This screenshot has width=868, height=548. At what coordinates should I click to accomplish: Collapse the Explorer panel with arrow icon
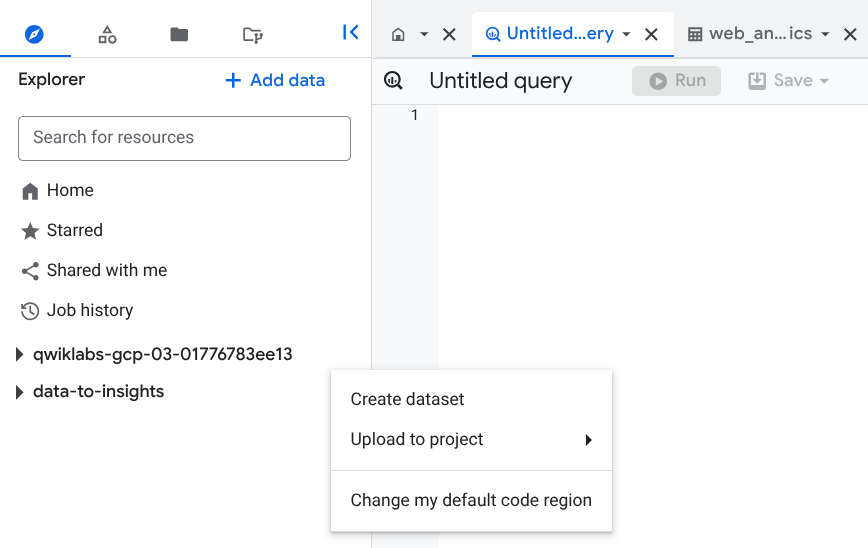[x=350, y=33]
